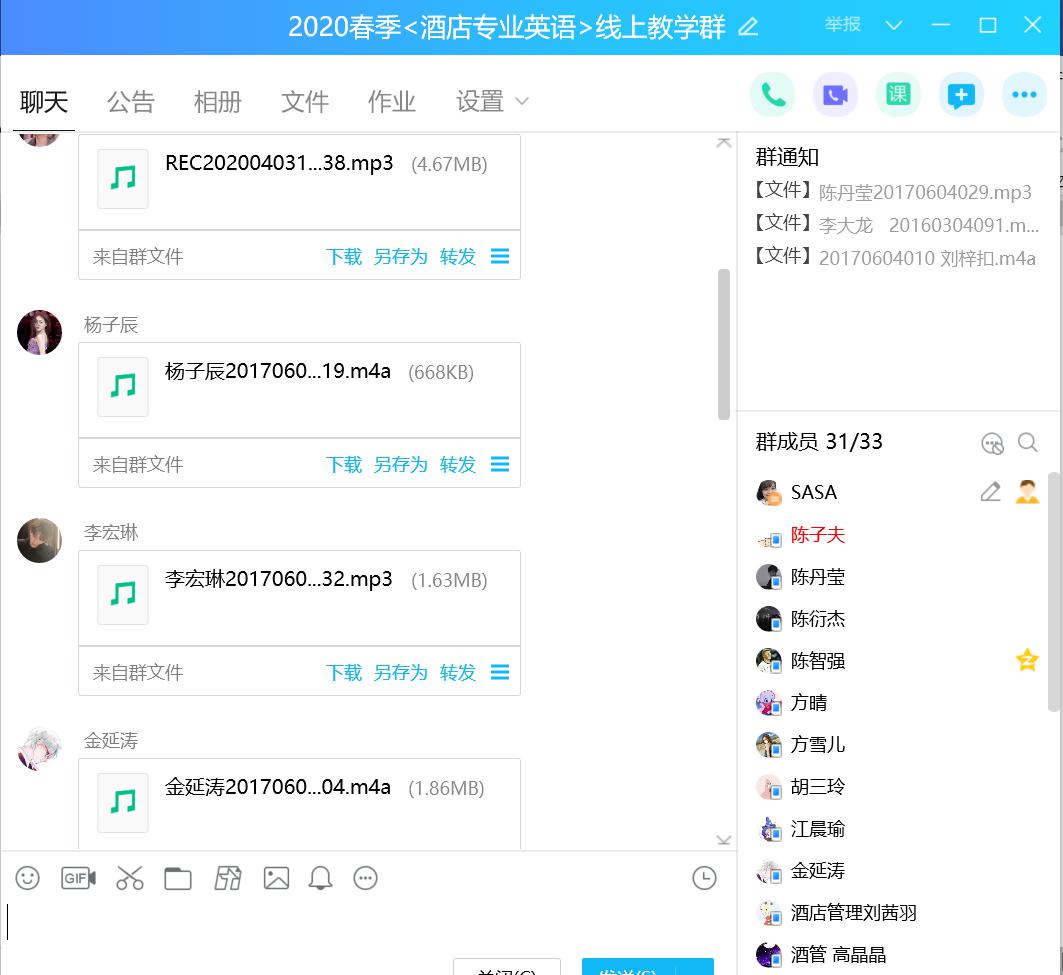Search group members with magnifier icon
The image size is (1063, 975).
point(1027,442)
